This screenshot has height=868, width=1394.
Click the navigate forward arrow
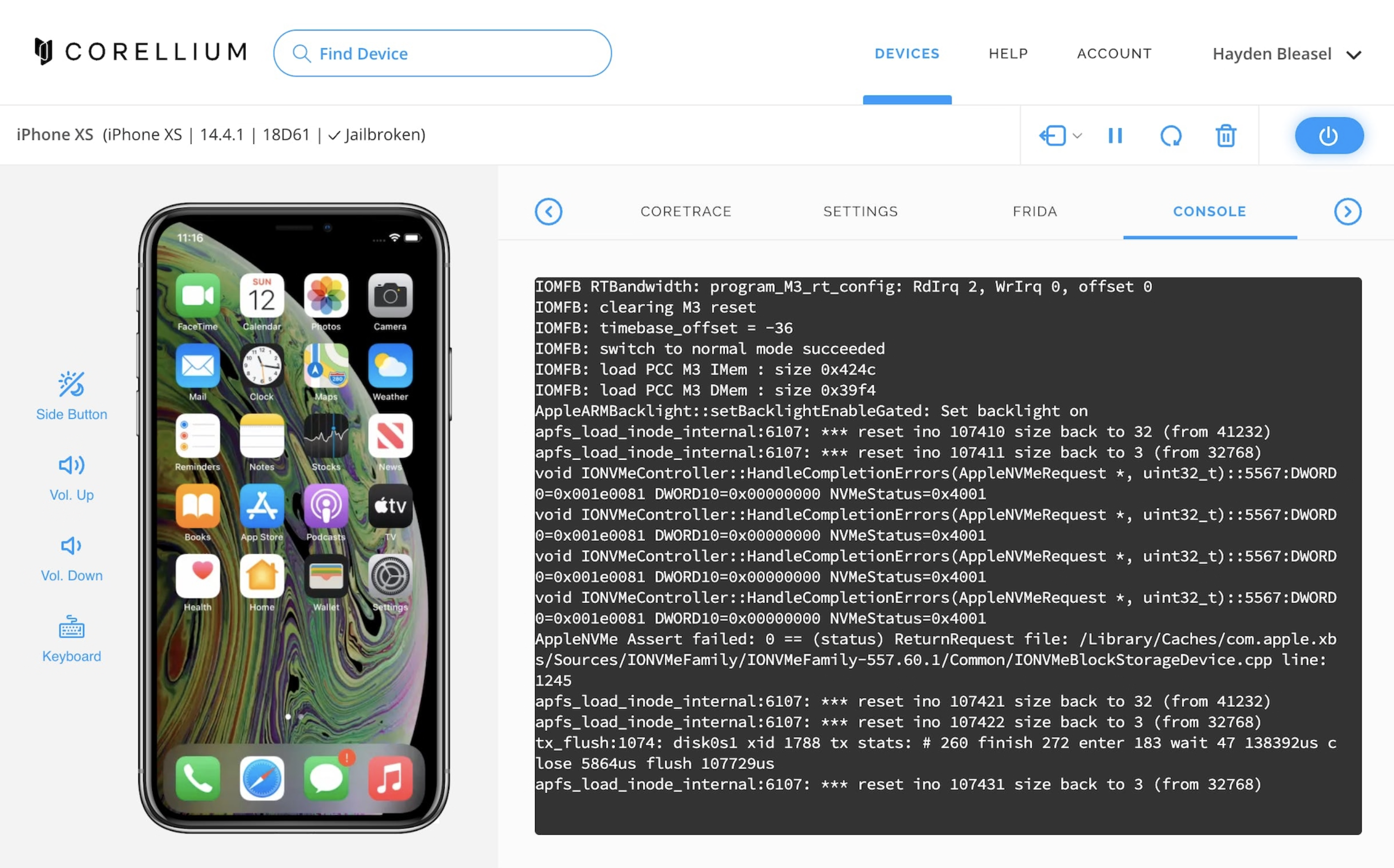coord(1348,211)
